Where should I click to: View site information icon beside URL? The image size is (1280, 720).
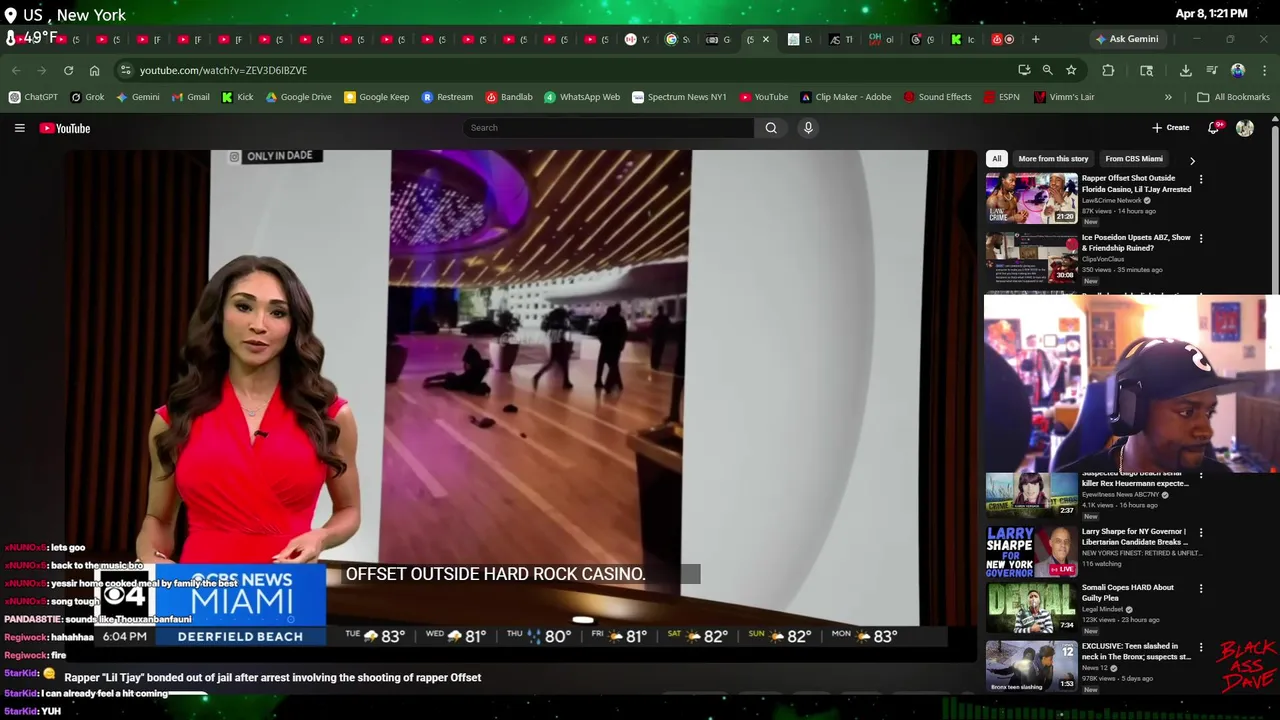125,70
